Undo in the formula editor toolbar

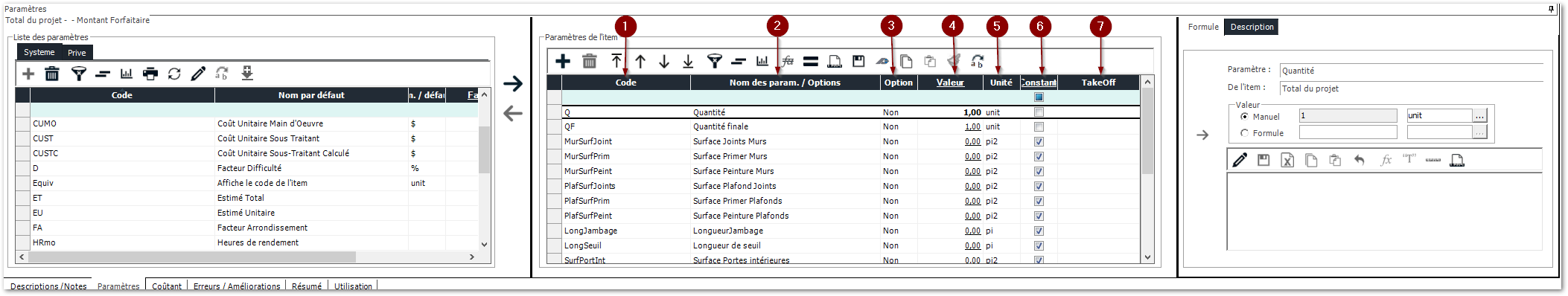click(1359, 160)
